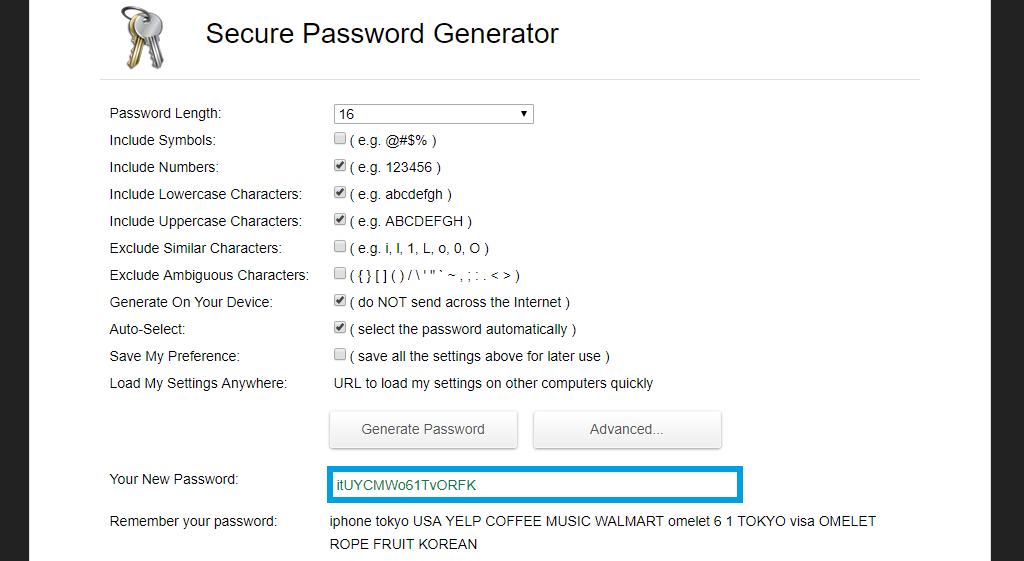Click the Secure Password Generator heading

click(382, 34)
